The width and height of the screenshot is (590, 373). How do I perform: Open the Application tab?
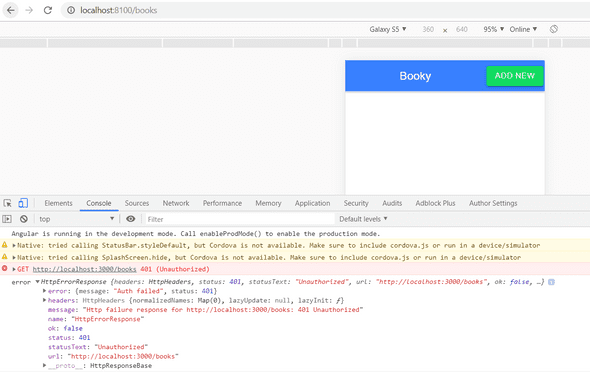[x=312, y=203]
